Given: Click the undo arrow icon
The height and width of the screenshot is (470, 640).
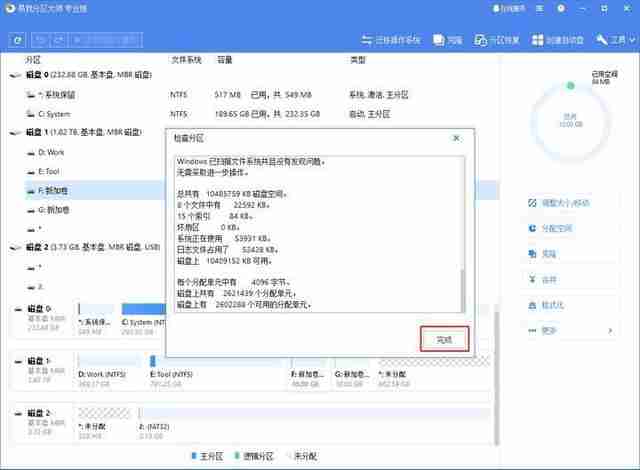Looking at the screenshot, I should (x=38, y=40).
